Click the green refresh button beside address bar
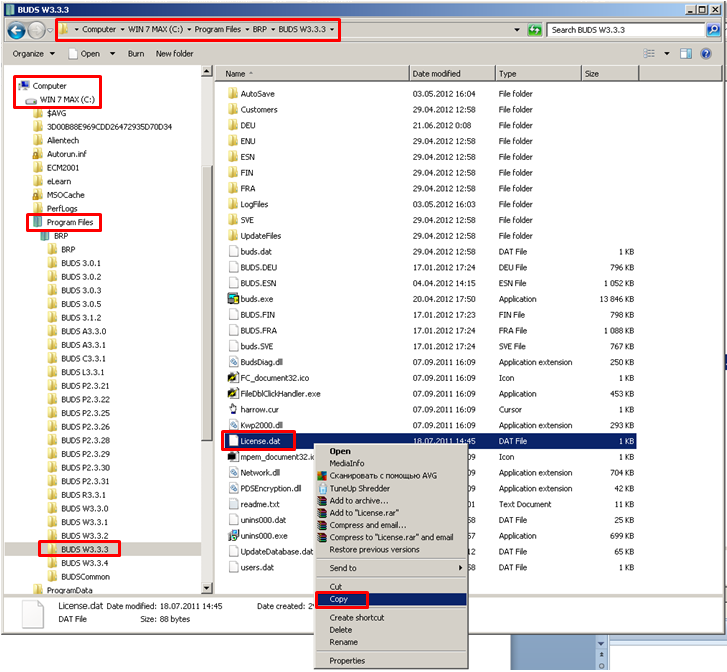The image size is (727, 672). coord(534,30)
